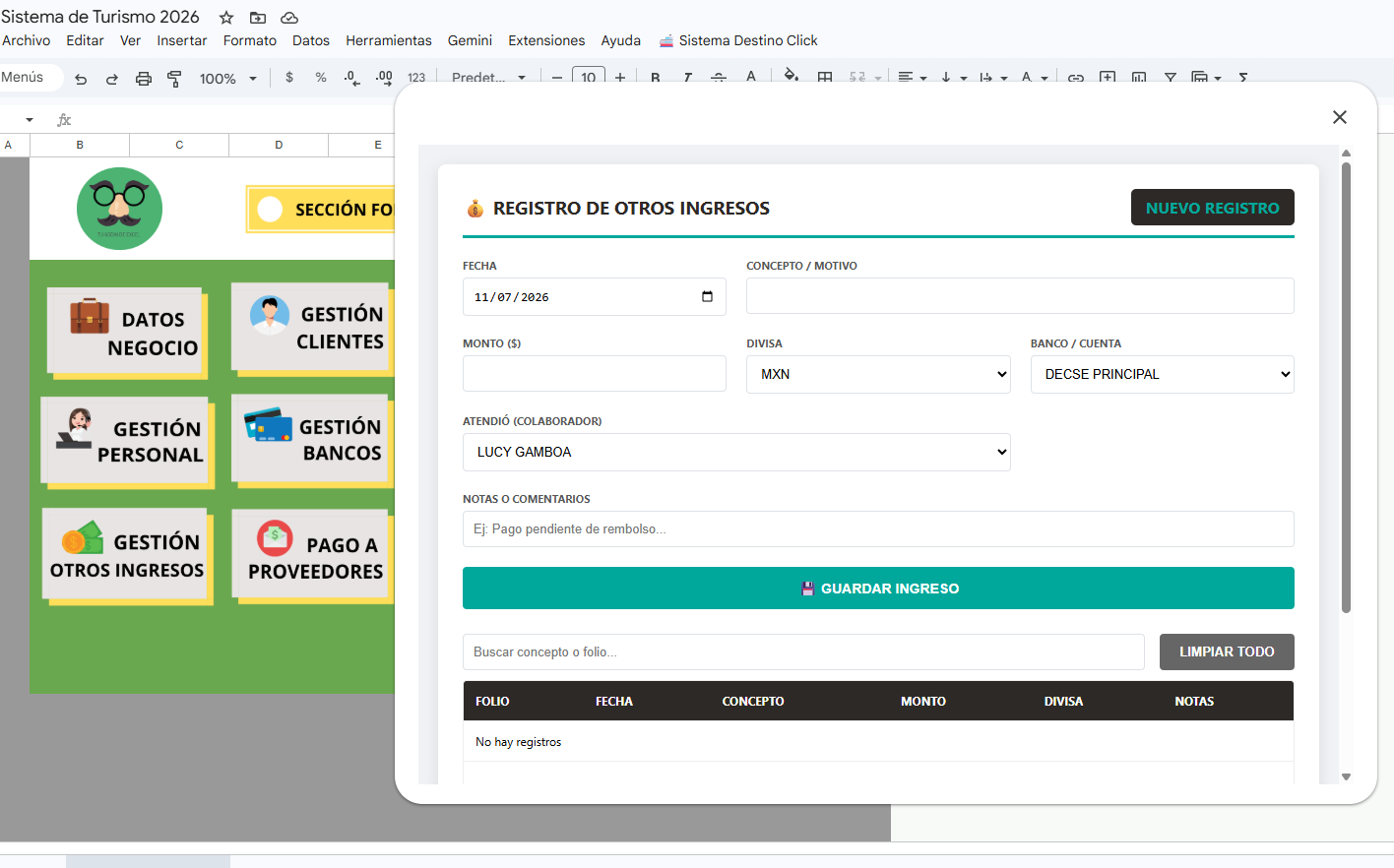Open the text rotation dropdown
The width and height of the screenshot is (1394, 868).
click(1034, 78)
